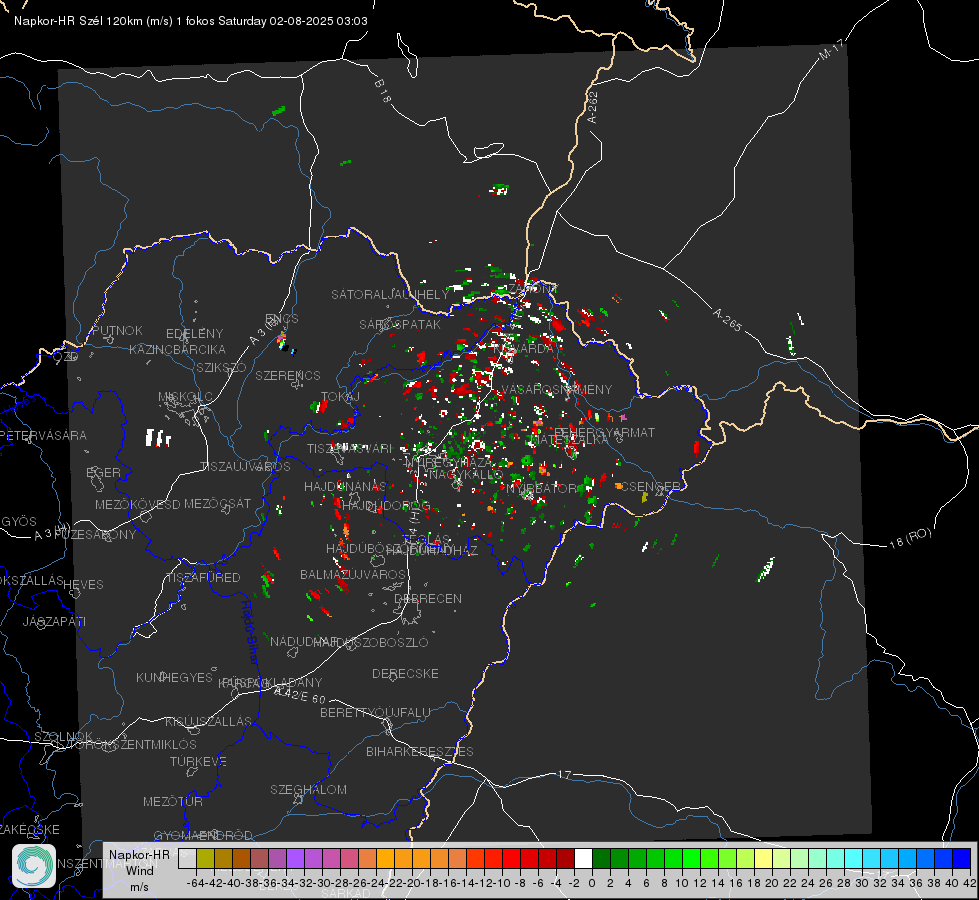Click the NYÍRBÁTOR label

coord(541,488)
